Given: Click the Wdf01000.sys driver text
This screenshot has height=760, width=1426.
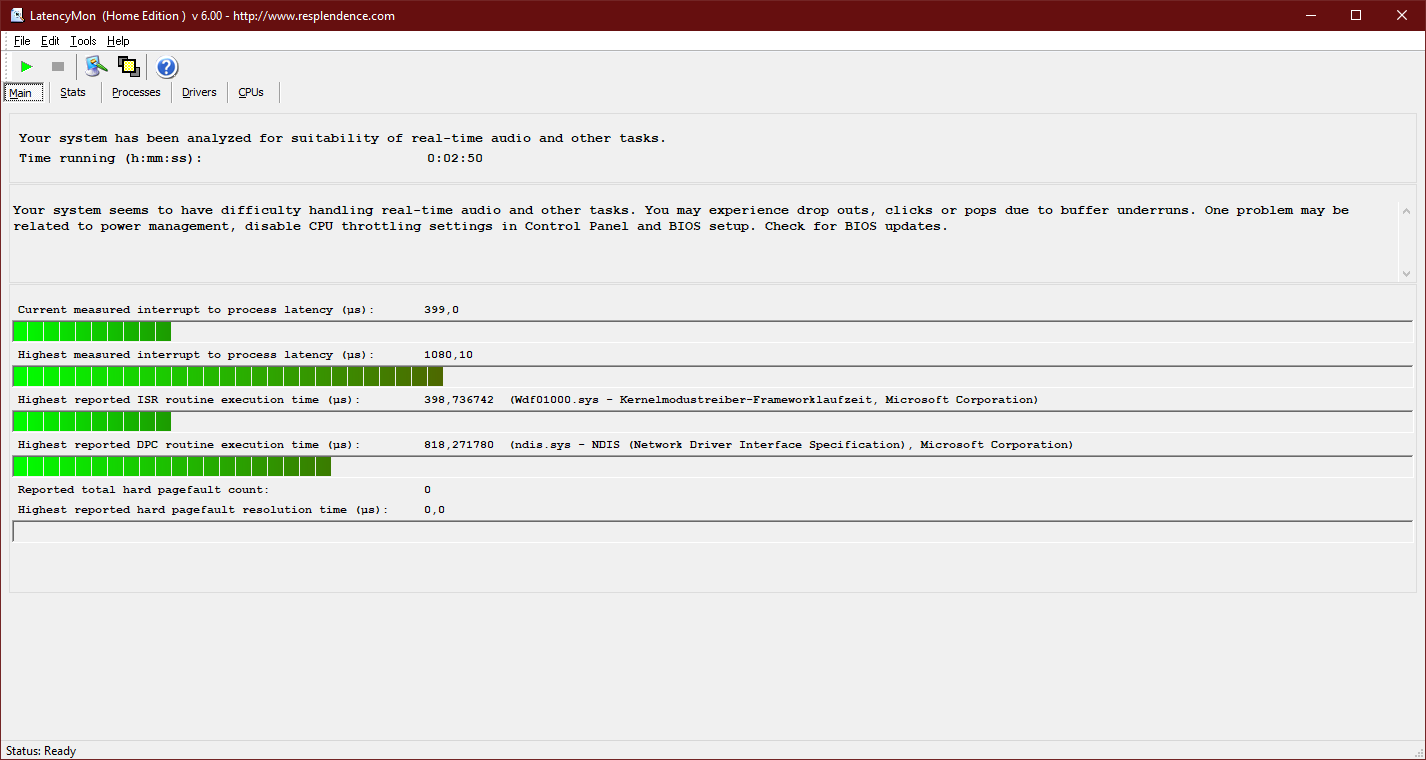Looking at the screenshot, I should [773, 400].
